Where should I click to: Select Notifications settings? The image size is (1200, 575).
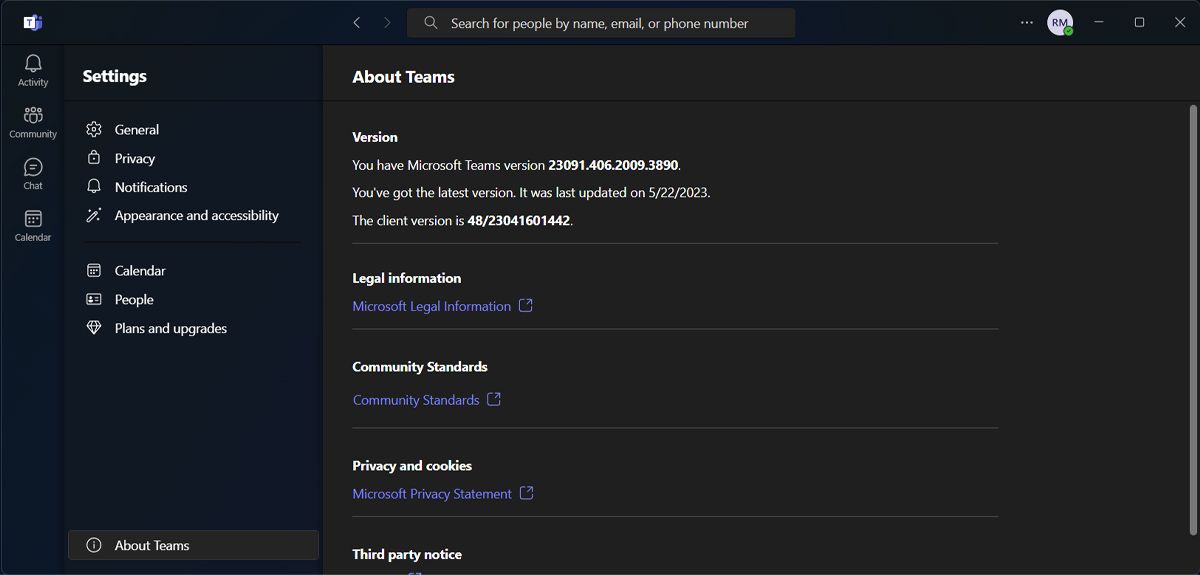point(151,187)
